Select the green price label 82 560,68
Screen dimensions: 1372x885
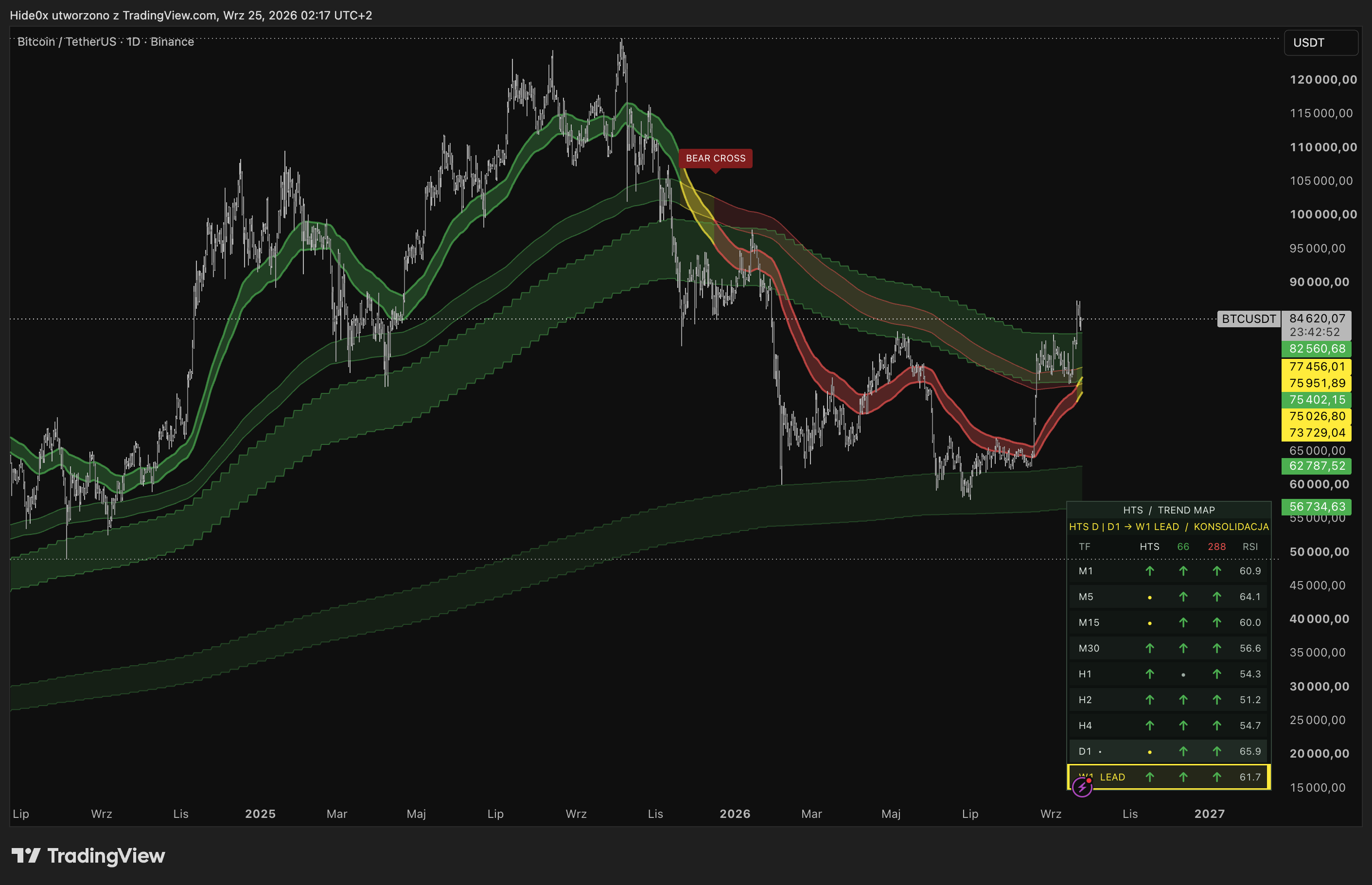click(1316, 349)
